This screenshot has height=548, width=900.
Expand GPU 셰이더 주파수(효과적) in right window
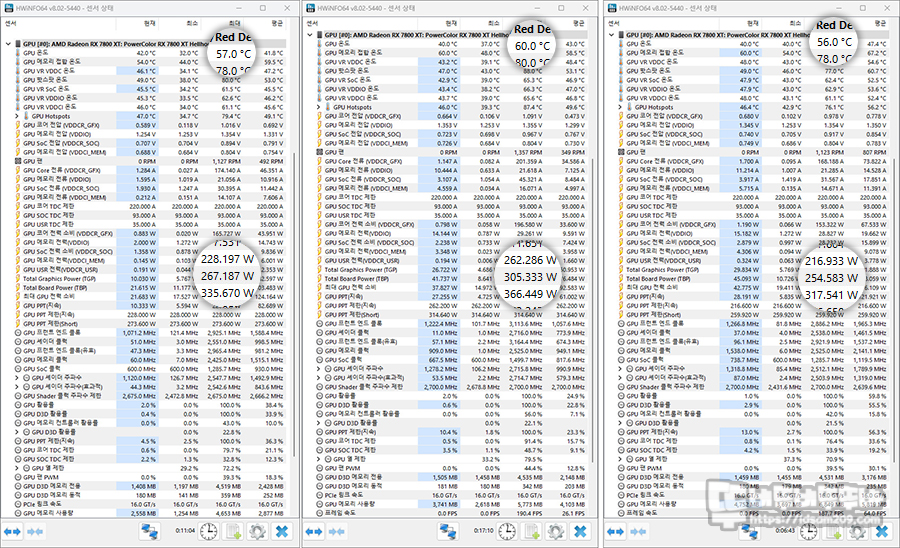[x=620, y=378]
